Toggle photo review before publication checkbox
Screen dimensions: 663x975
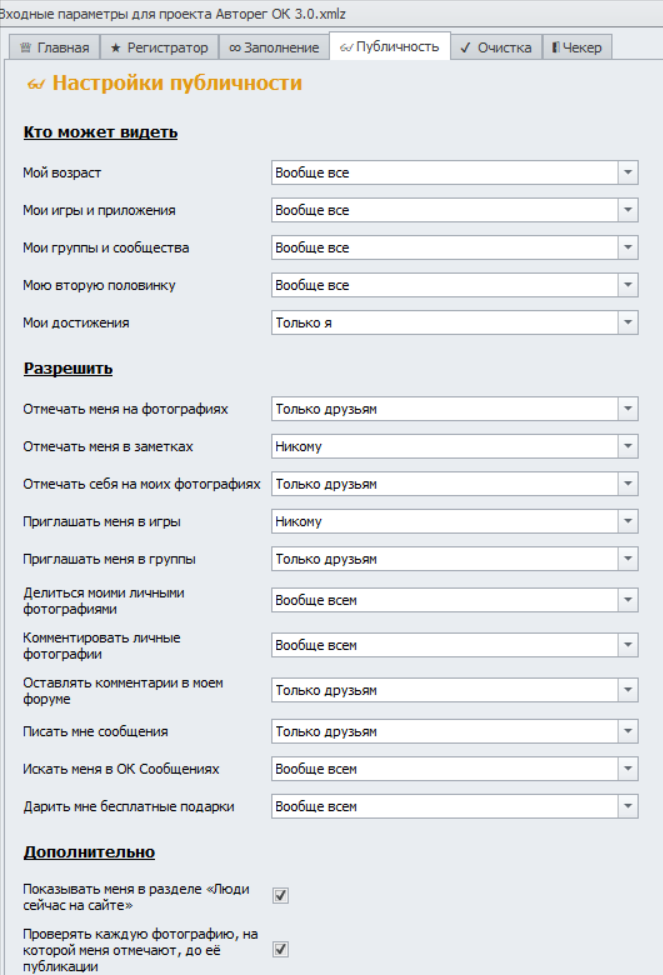pos(281,949)
